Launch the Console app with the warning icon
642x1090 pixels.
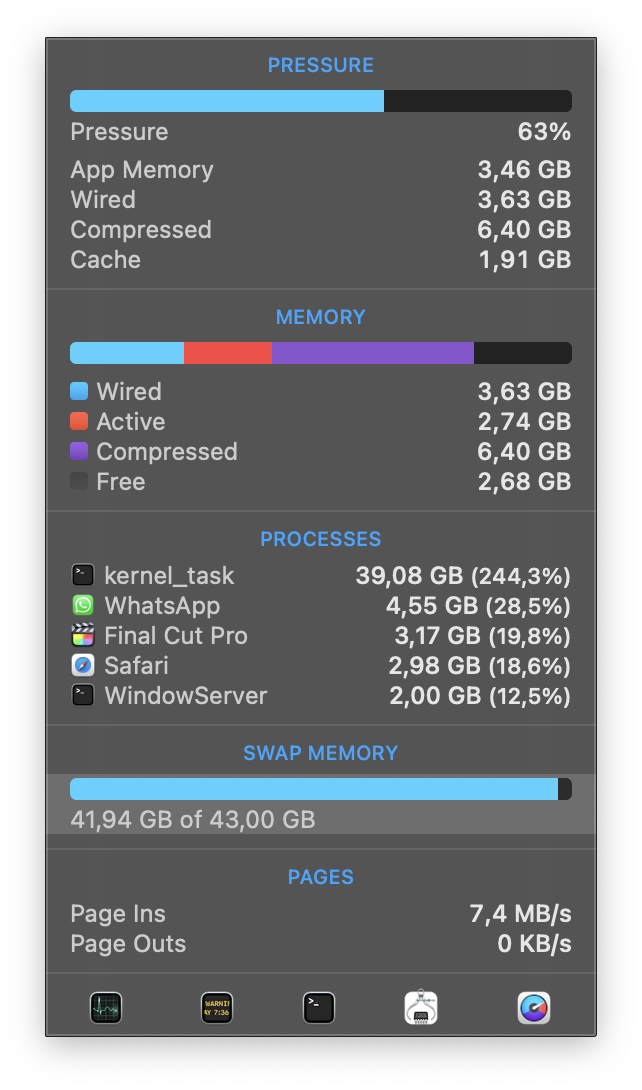coord(216,1007)
